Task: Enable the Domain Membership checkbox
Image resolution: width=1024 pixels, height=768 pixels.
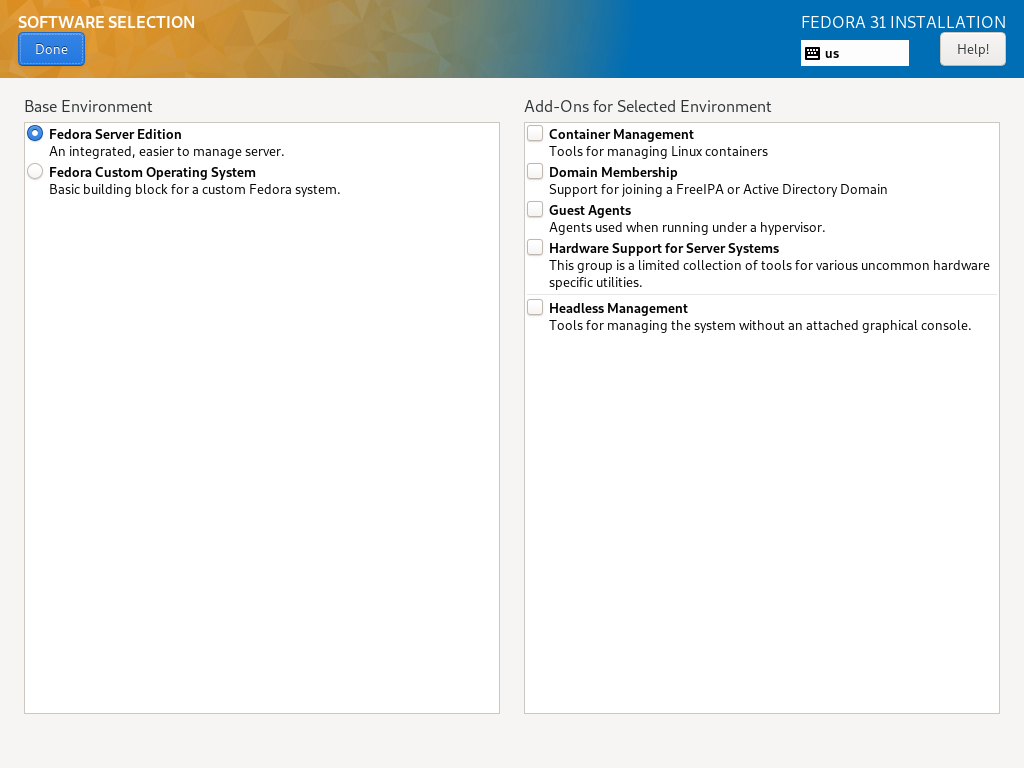Action: point(535,171)
